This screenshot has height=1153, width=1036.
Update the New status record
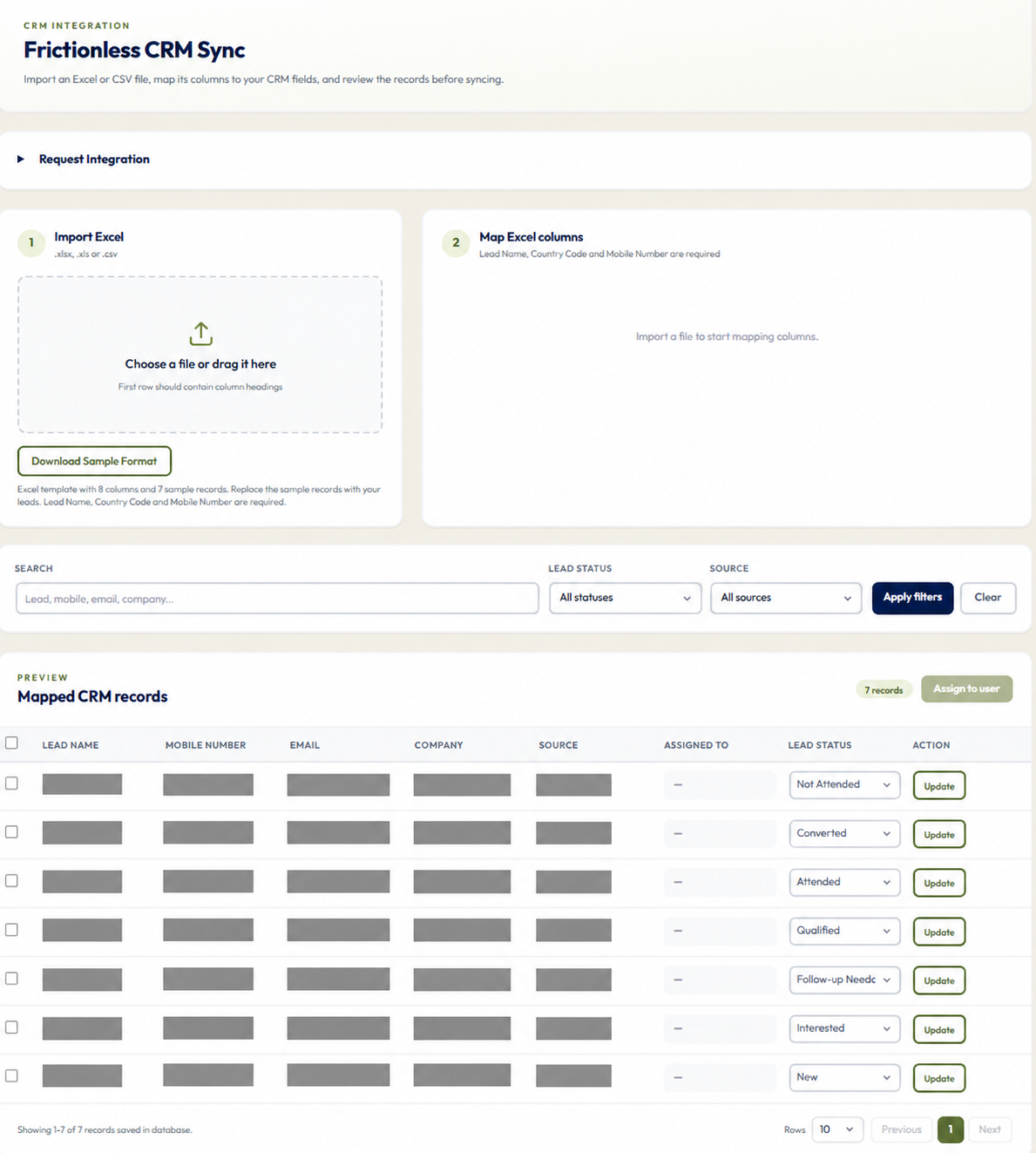point(939,1079)
